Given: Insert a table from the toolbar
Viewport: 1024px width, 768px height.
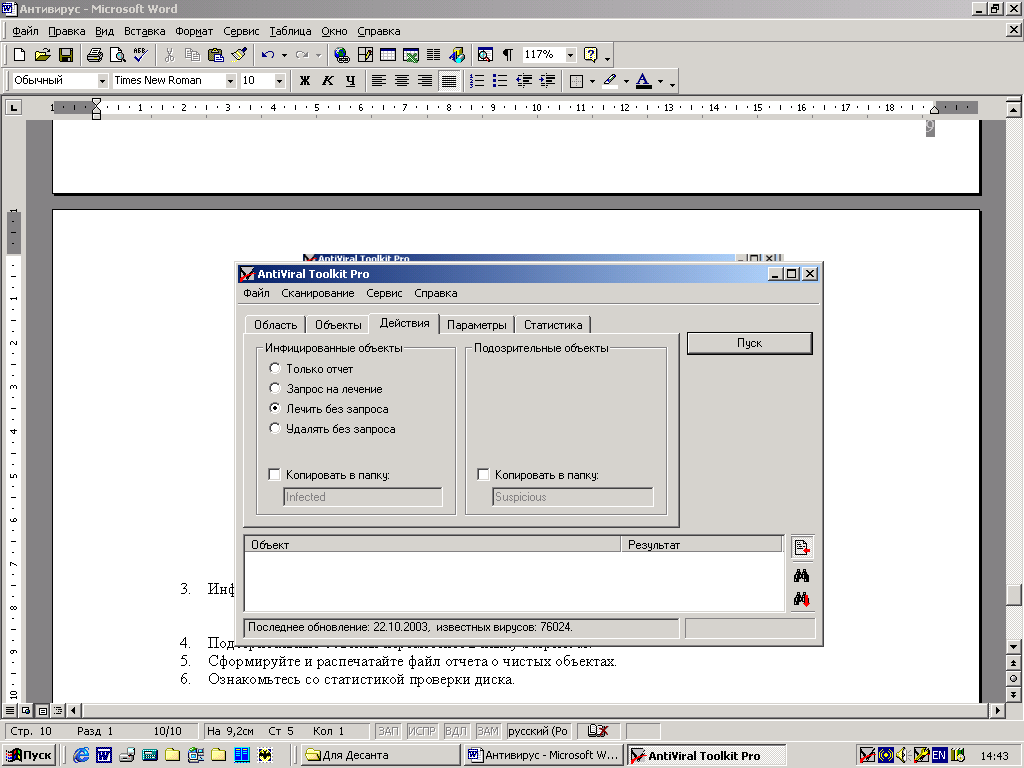Looking at the screenshot, I should (388, 55).
